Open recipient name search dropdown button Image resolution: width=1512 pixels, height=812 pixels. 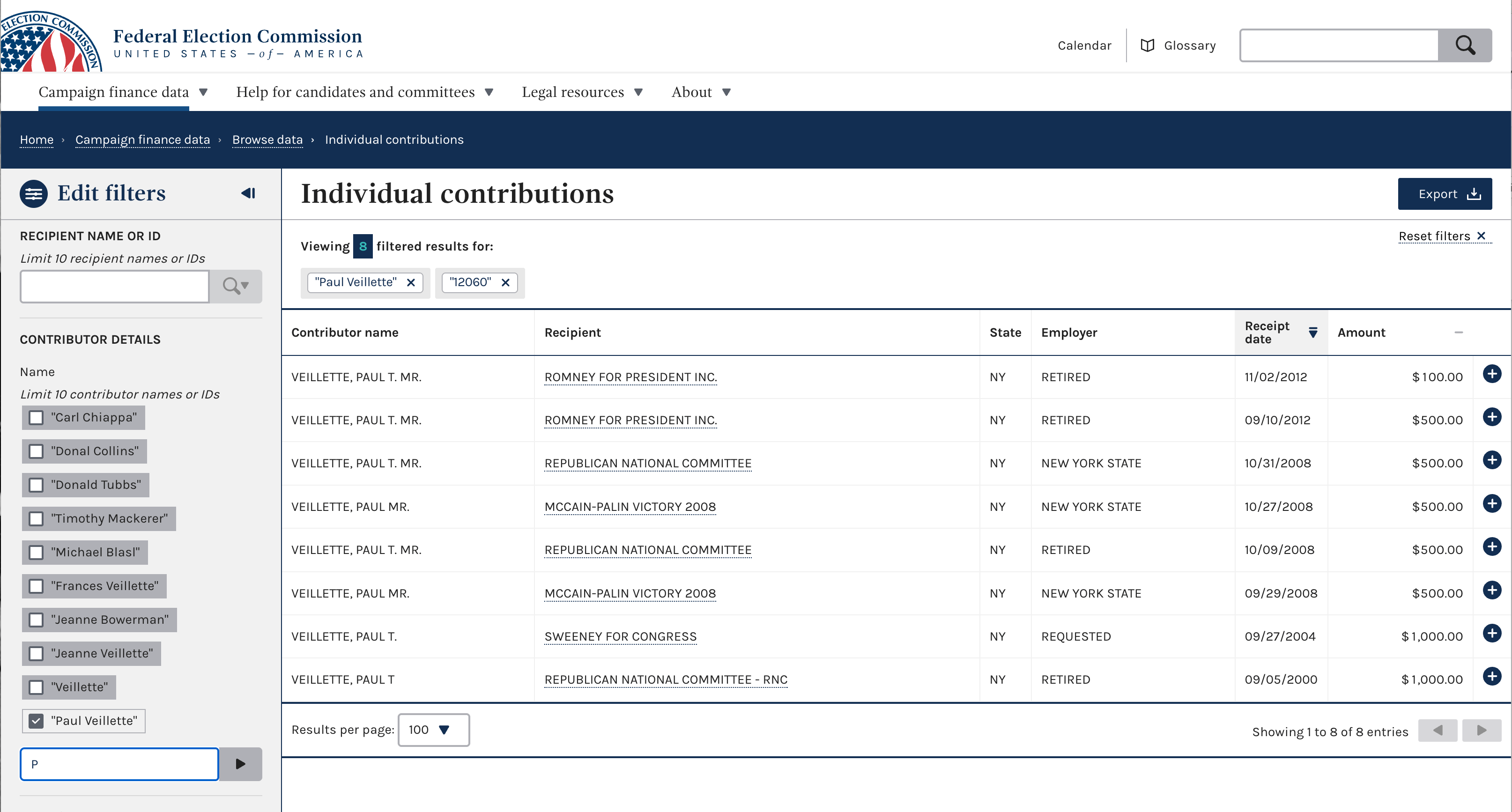click(236, 286)
